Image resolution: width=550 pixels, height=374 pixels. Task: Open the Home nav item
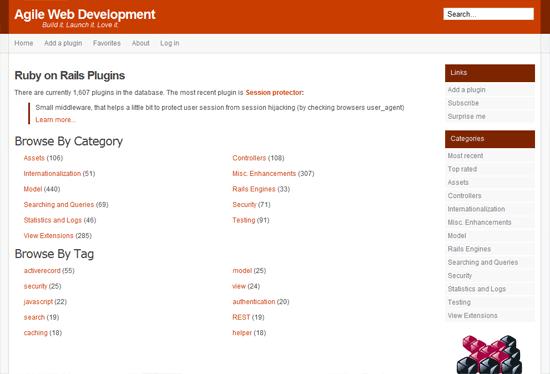(x=24, y=43)
